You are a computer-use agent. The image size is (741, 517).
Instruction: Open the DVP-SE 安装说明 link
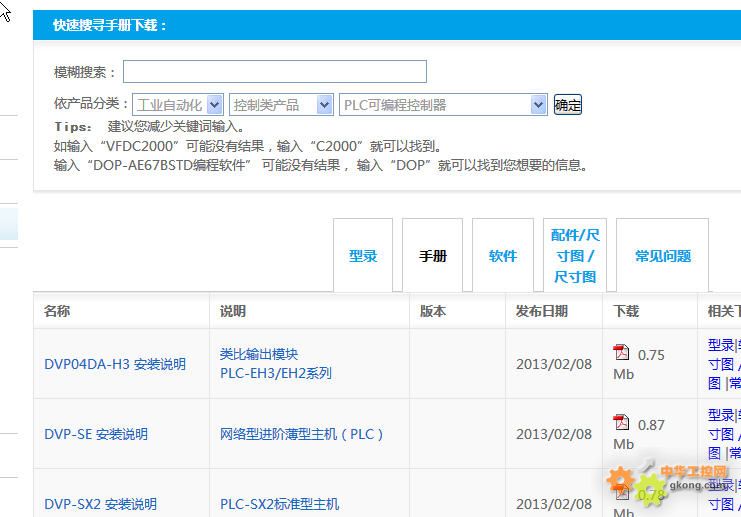[96, 434]
